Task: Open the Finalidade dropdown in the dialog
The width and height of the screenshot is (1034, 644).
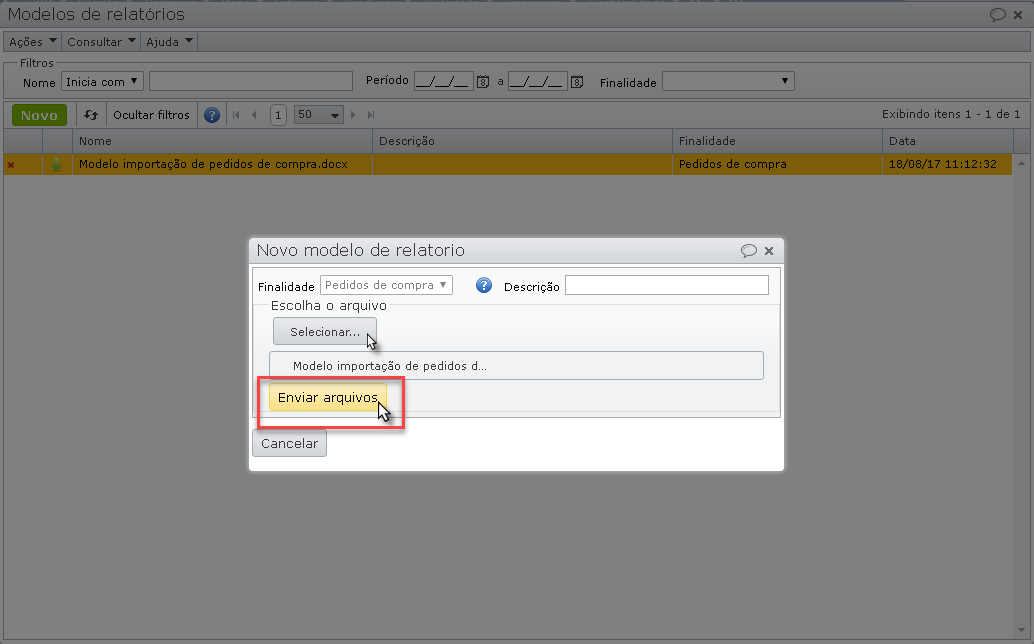Action: pyautogui.click(x=386, y=285)
